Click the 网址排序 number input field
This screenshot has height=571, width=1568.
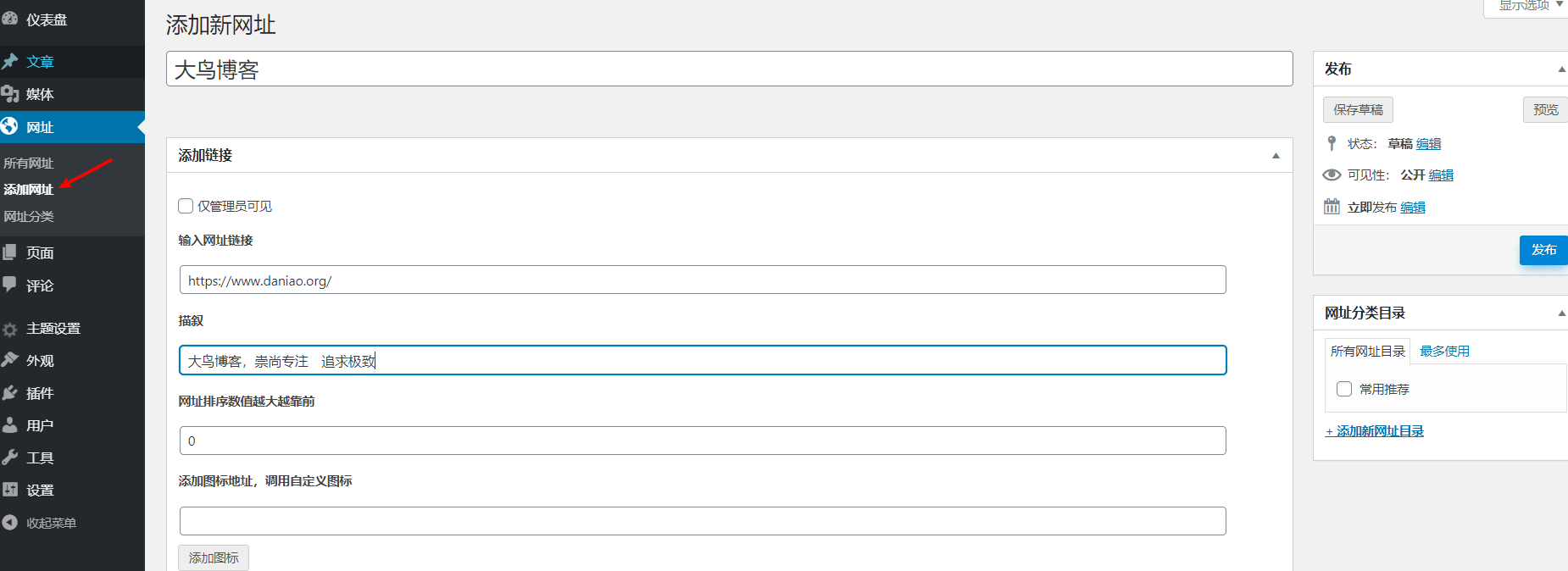point(702,441)
